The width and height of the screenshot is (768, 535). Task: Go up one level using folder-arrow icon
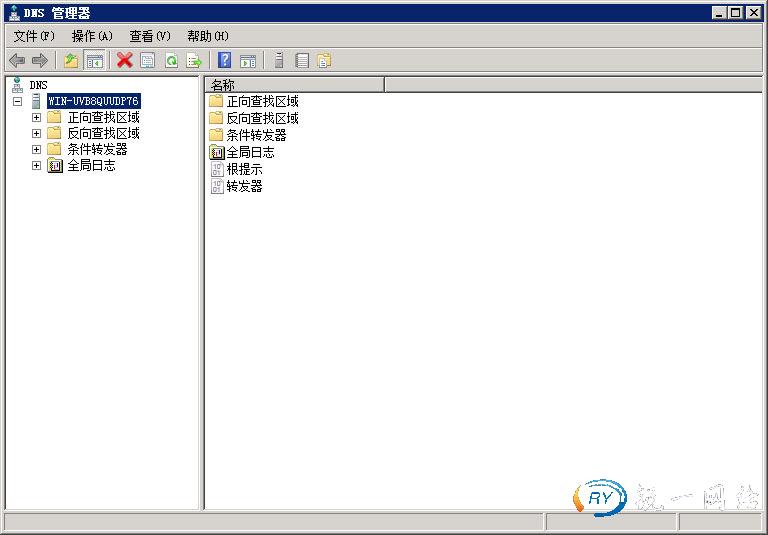[71, 61]
